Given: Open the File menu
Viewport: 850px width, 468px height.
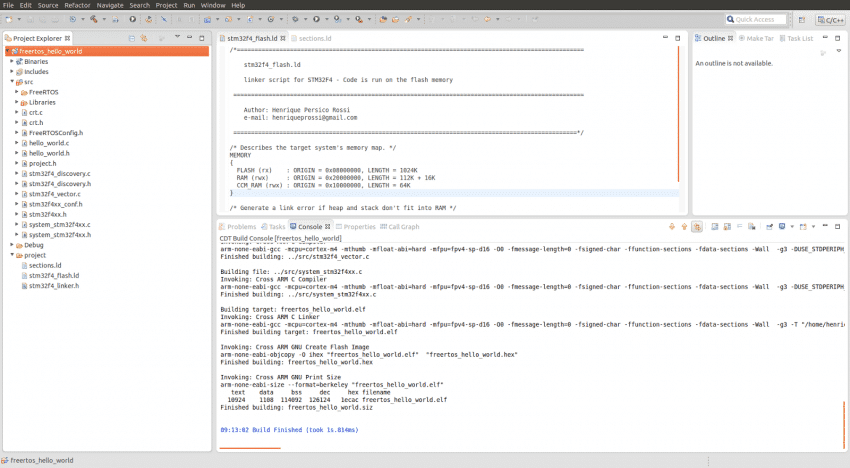Looking at the screenshot, I should coord(9,5).
